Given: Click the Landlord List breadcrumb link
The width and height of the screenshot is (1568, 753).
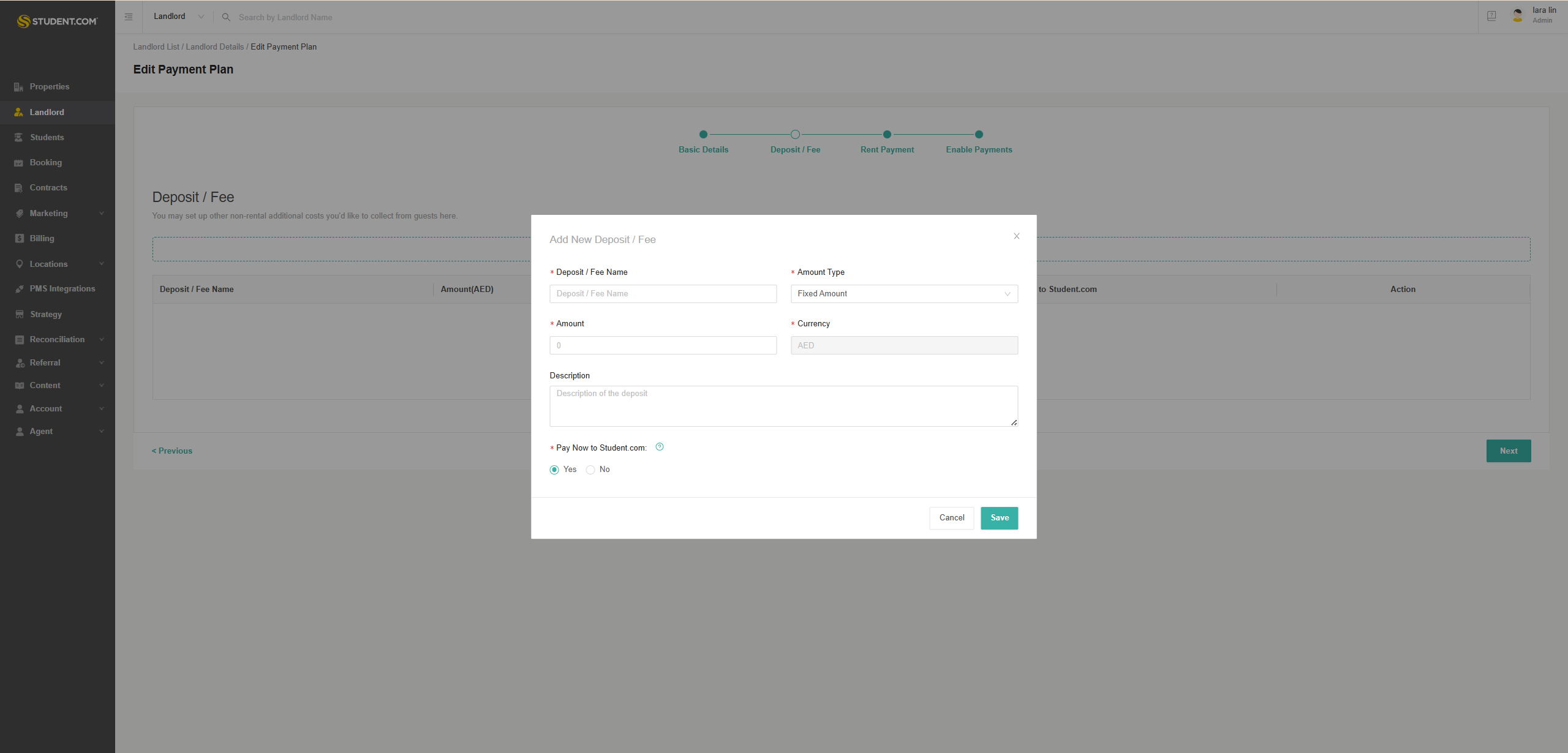Looking at the screenshot, I should tap(156, 47).
